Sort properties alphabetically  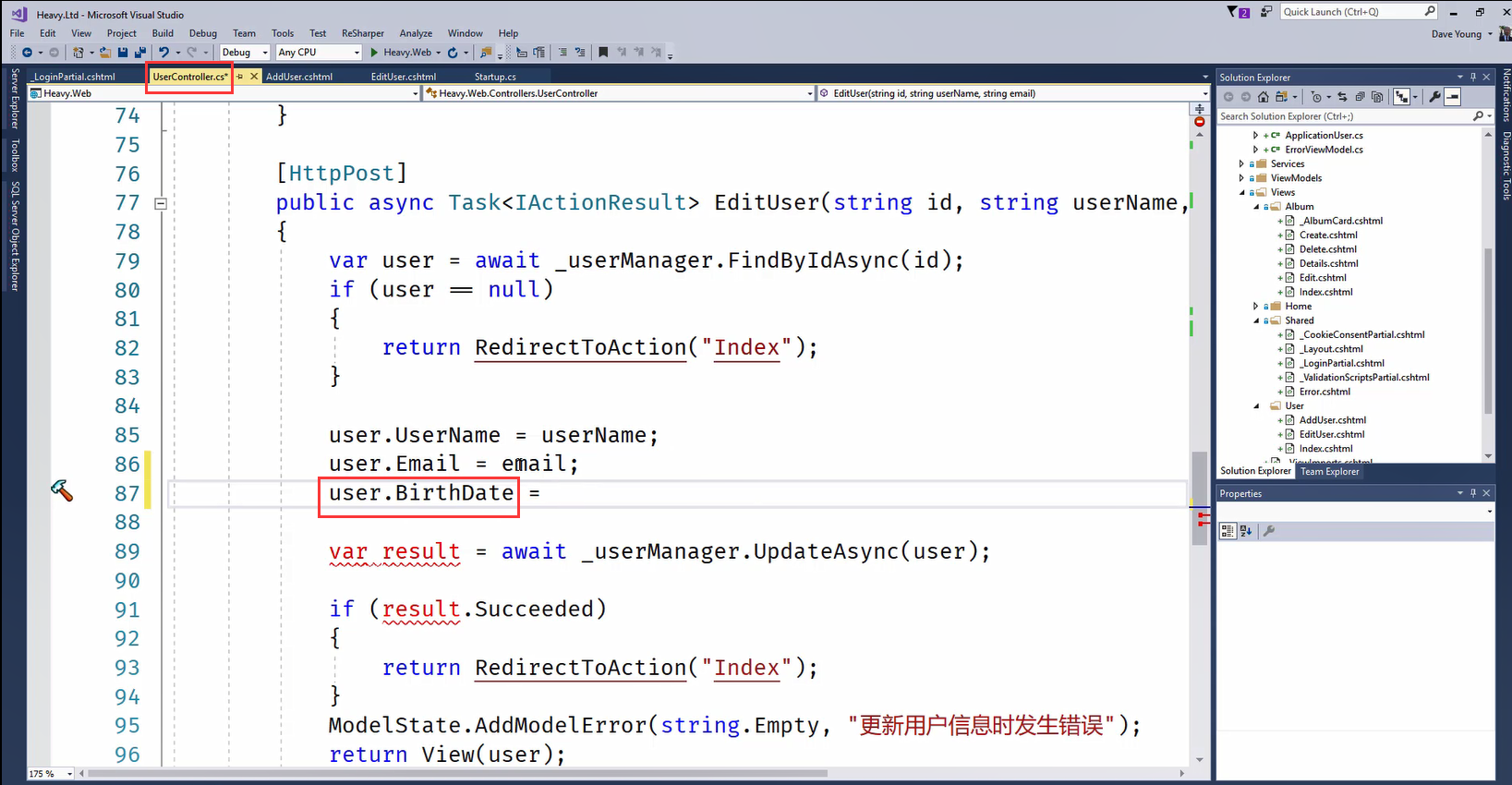(1245, 531)
